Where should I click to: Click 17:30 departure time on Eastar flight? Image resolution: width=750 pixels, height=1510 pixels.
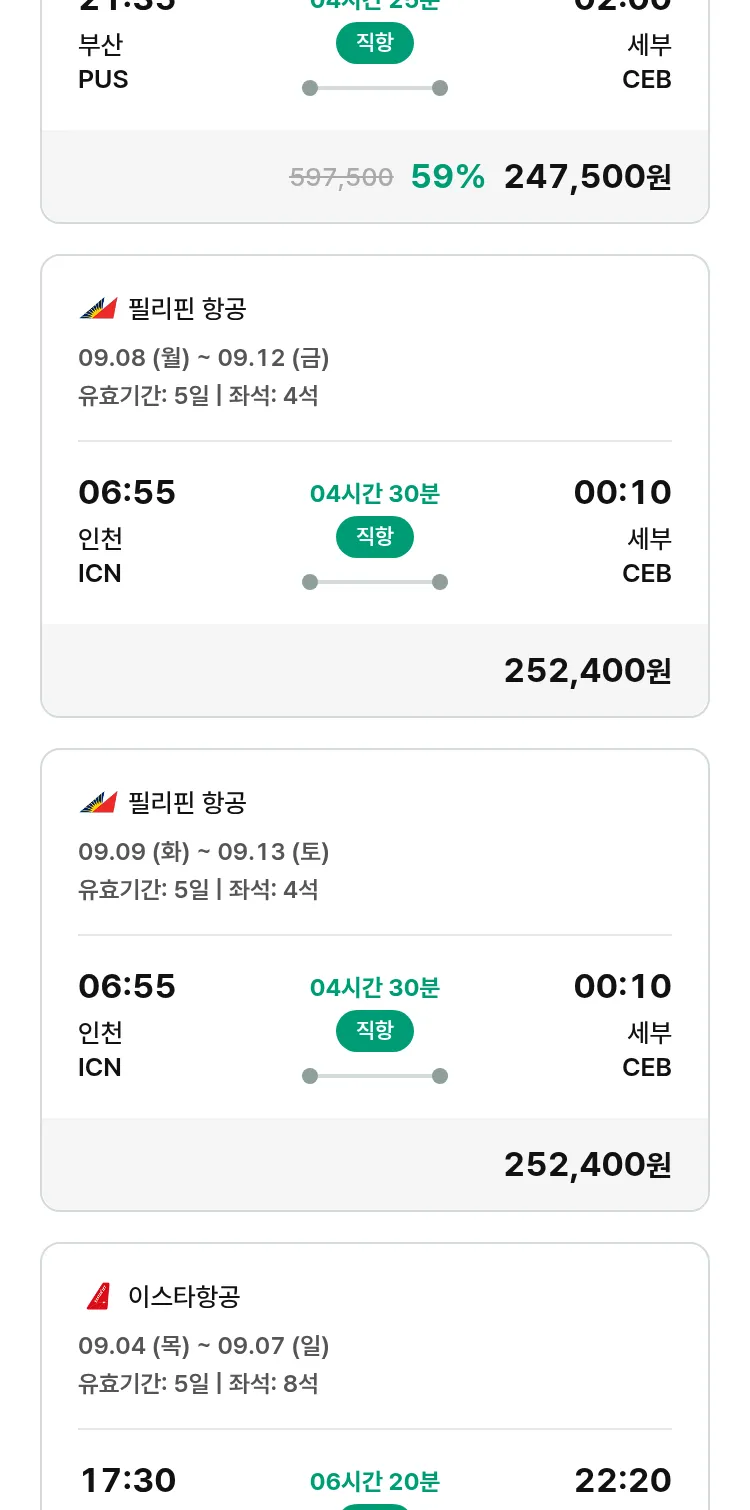127,1481
